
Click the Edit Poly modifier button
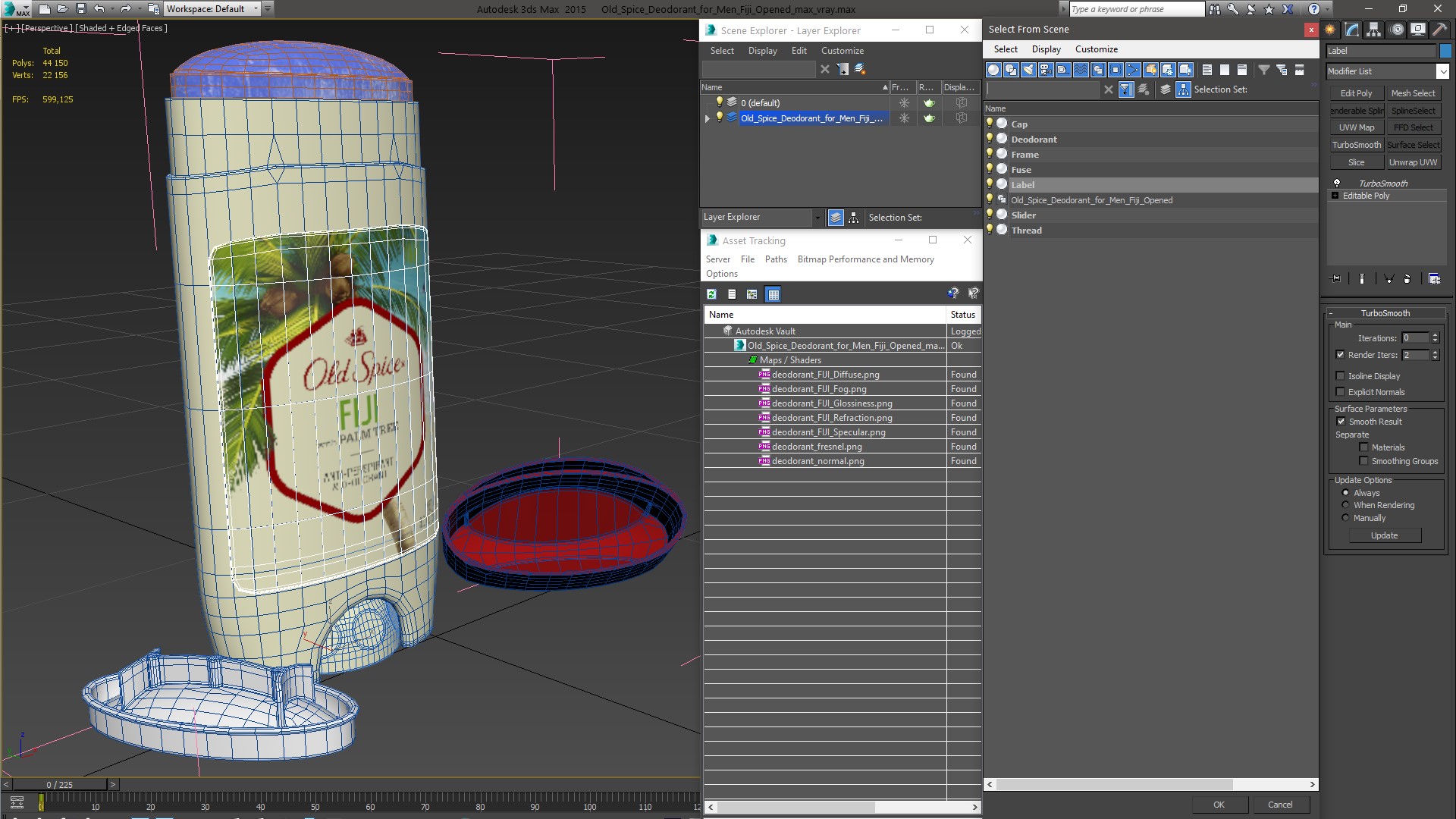[1356, 93]
